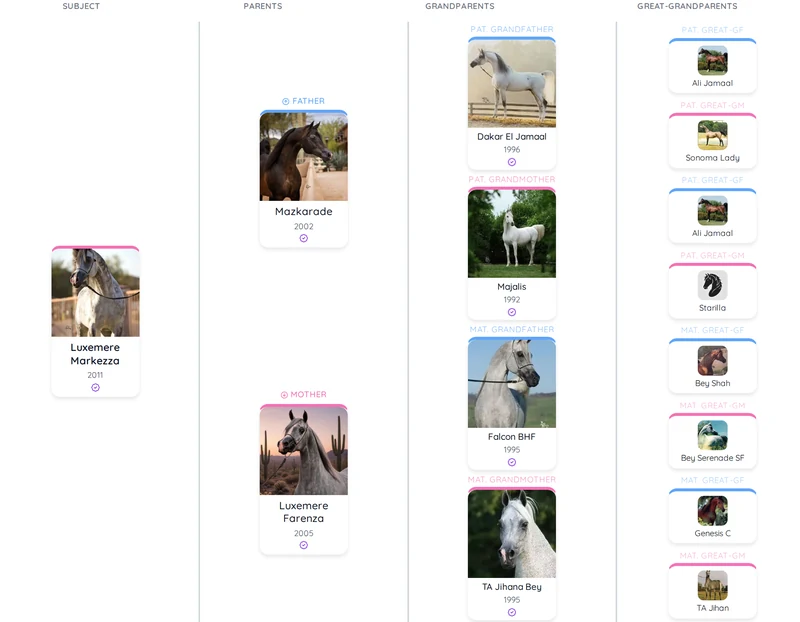Click the PAT. GRANDMOTHER label
This screenshot has height=622, width=800.
512,179
